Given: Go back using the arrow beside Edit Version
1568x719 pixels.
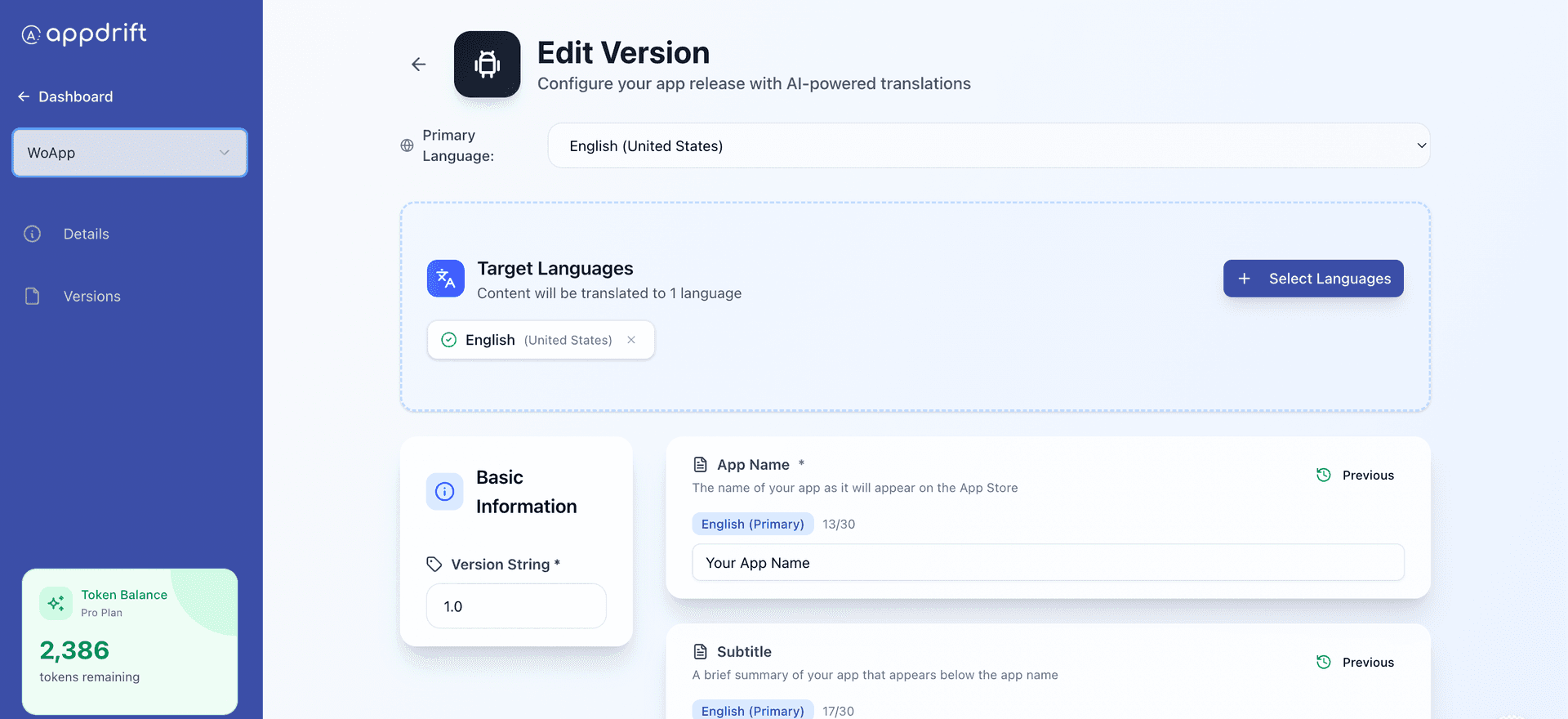Looking at the screenshot, I should click(x=419, y=64).
